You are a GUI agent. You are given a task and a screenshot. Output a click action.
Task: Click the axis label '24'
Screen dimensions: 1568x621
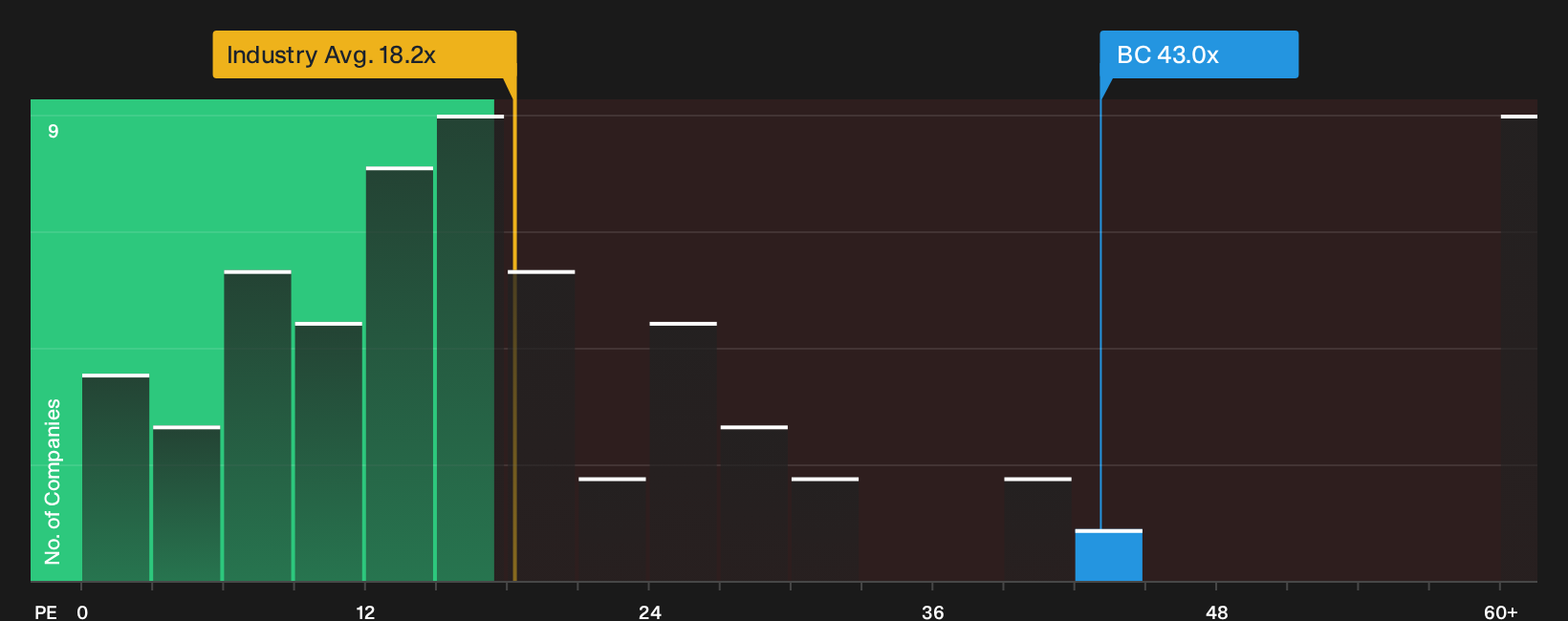(x=650, y=612)
